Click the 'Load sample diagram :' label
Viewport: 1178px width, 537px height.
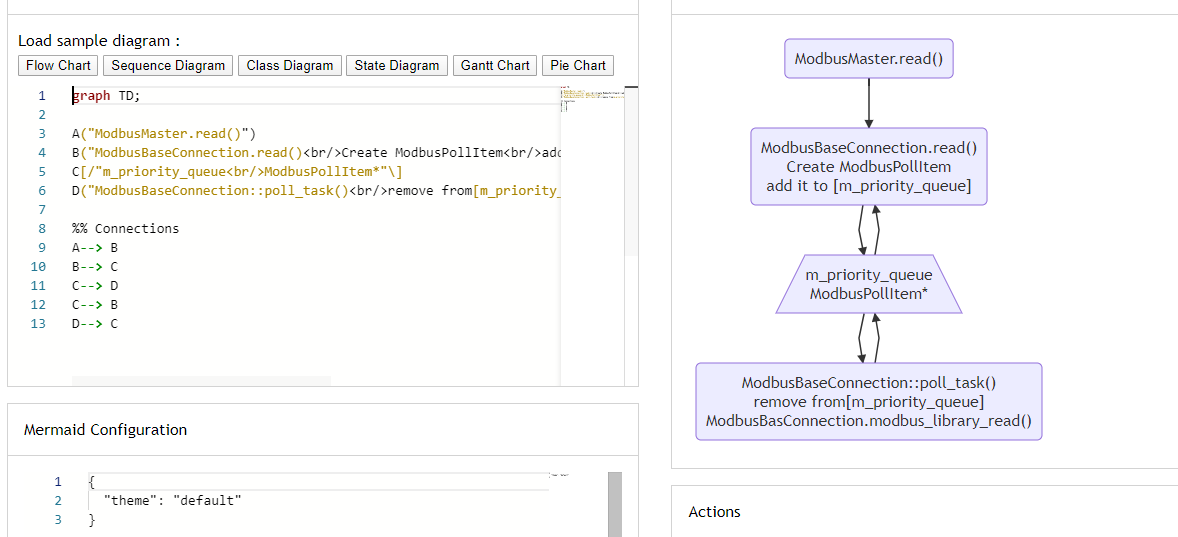[99, 41]
